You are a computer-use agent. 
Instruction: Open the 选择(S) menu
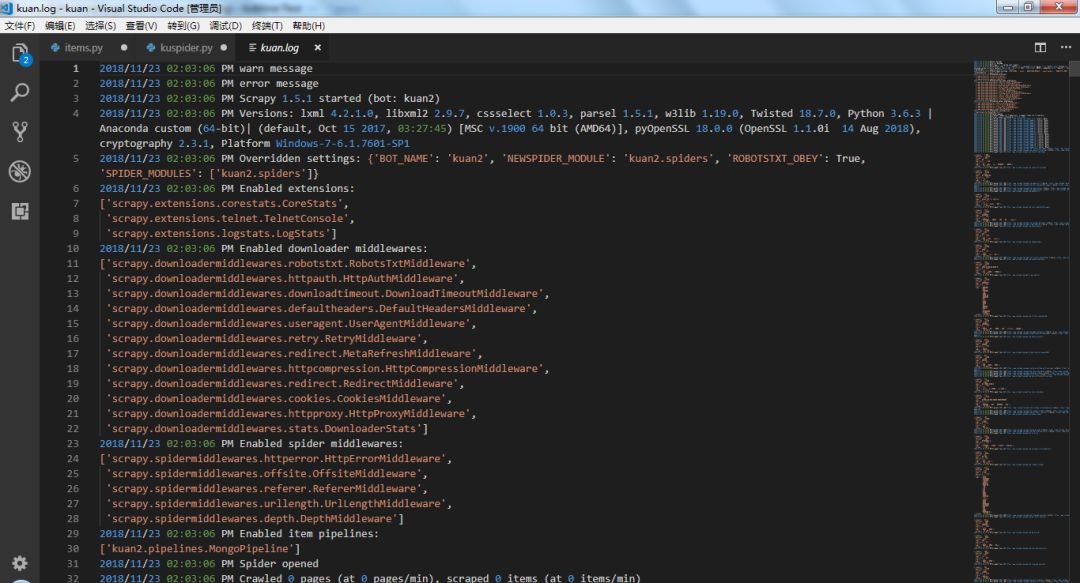tap(101, 25)
